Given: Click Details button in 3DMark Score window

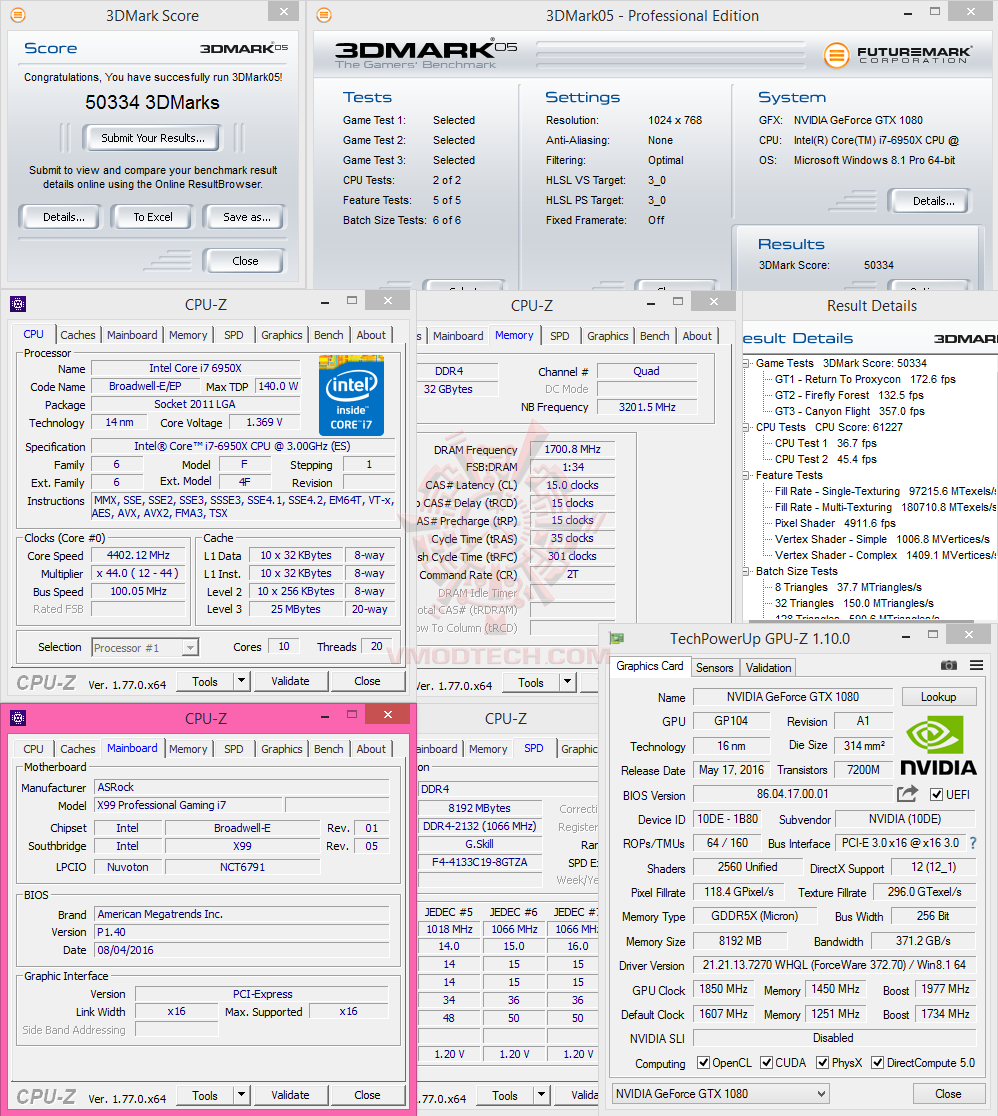Looking at the screenshot, I should pyautogui.click(x=63, y=217).
